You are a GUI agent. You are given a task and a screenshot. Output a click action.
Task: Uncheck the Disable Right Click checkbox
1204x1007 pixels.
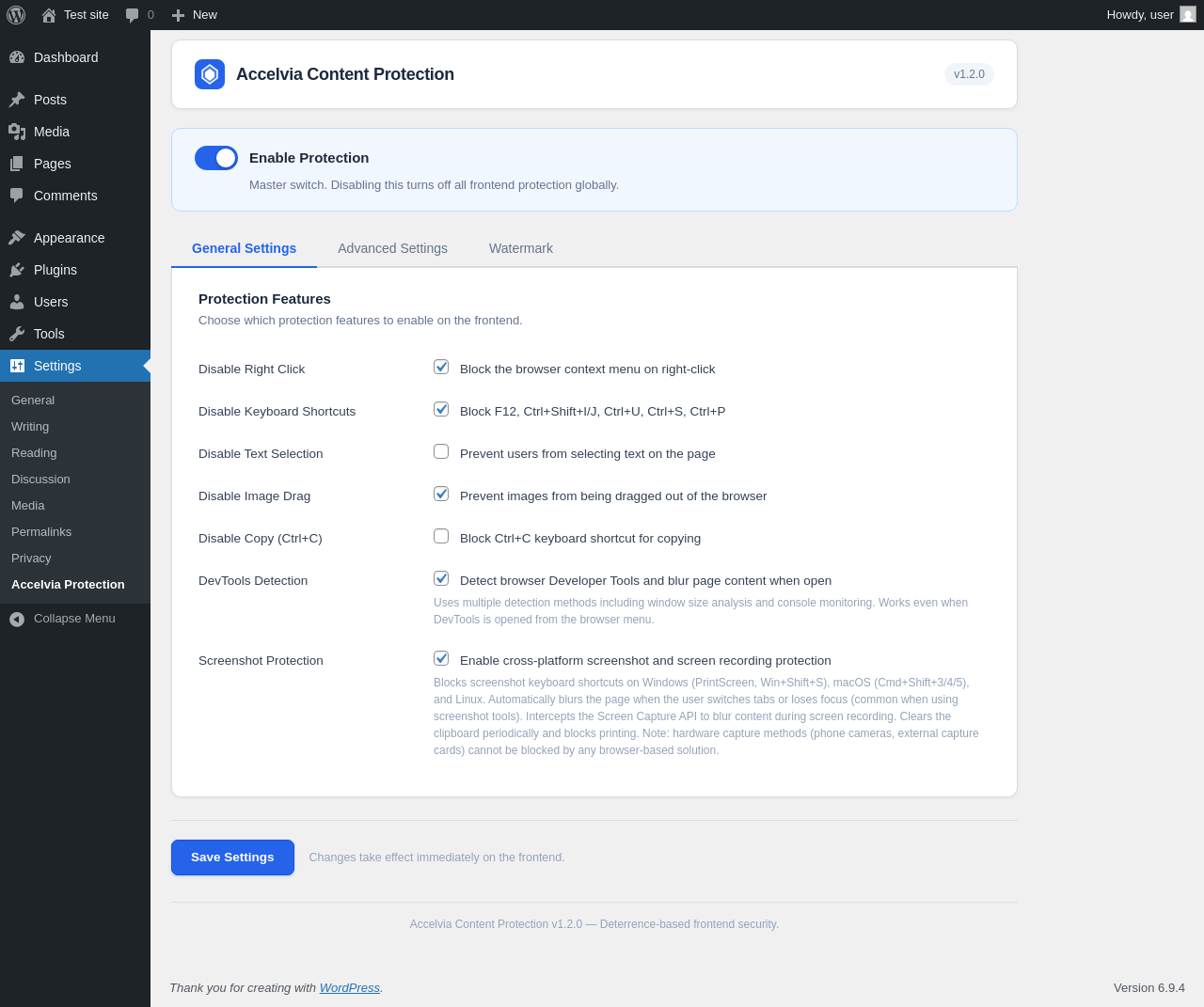click(x=441, y=367)
